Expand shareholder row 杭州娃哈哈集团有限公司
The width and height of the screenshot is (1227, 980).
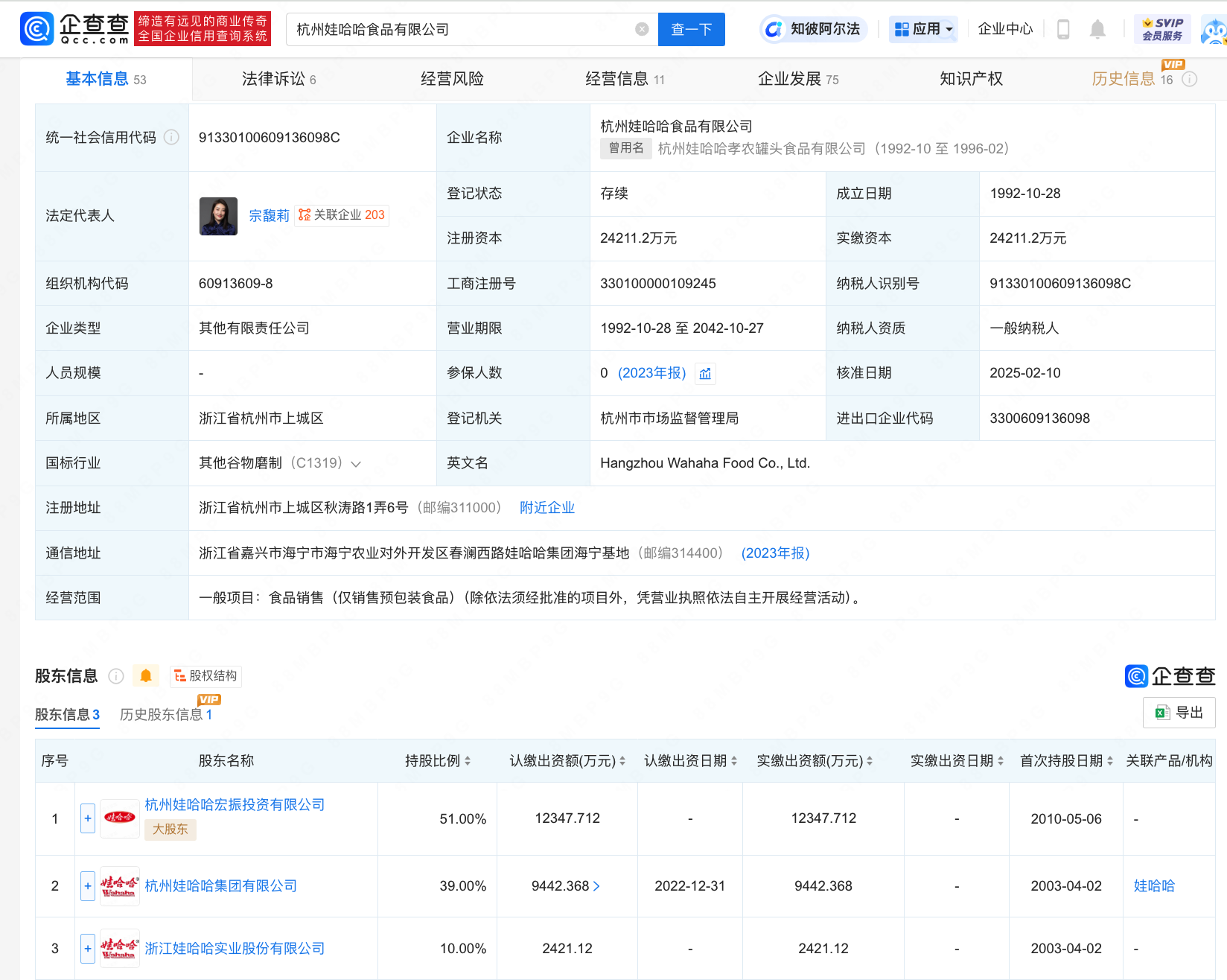tap(88, 886)
